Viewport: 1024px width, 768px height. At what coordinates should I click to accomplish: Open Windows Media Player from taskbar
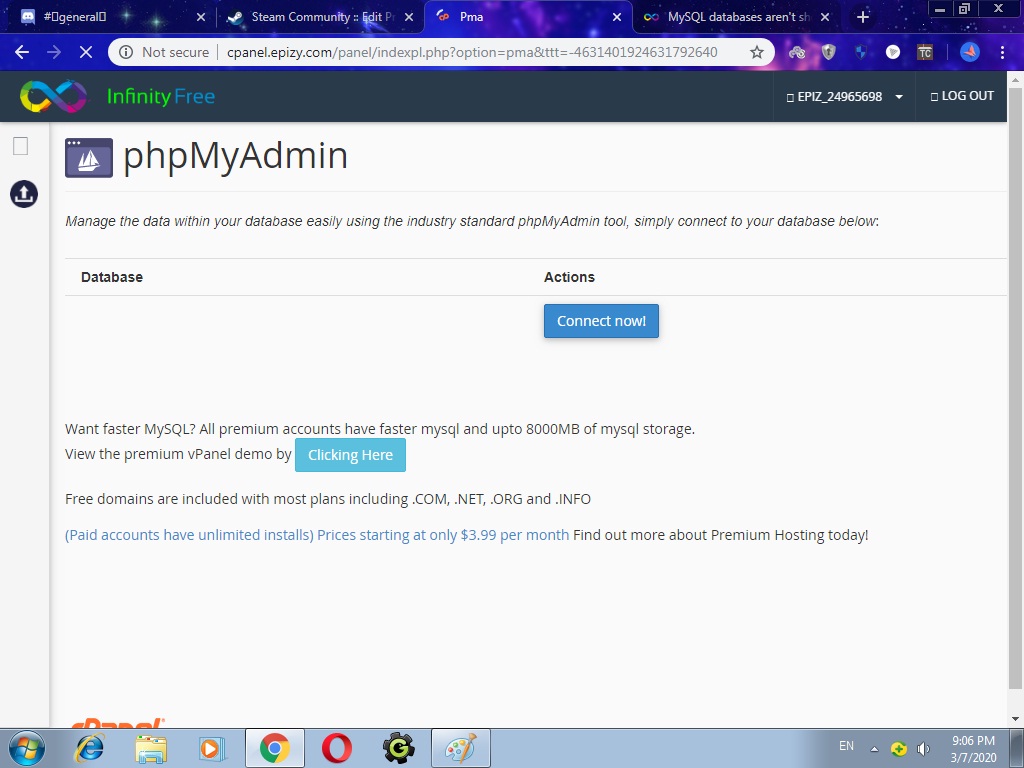point(212,748)
